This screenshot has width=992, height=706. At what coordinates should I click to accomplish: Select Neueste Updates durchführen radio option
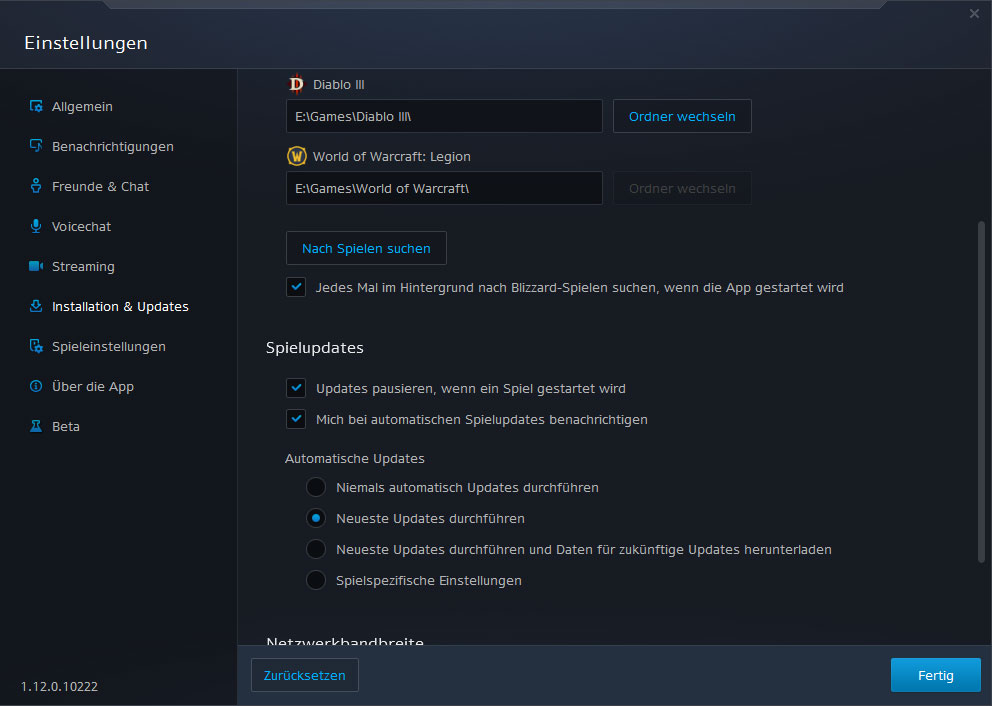pyautogui.click(x=316, y=518)
